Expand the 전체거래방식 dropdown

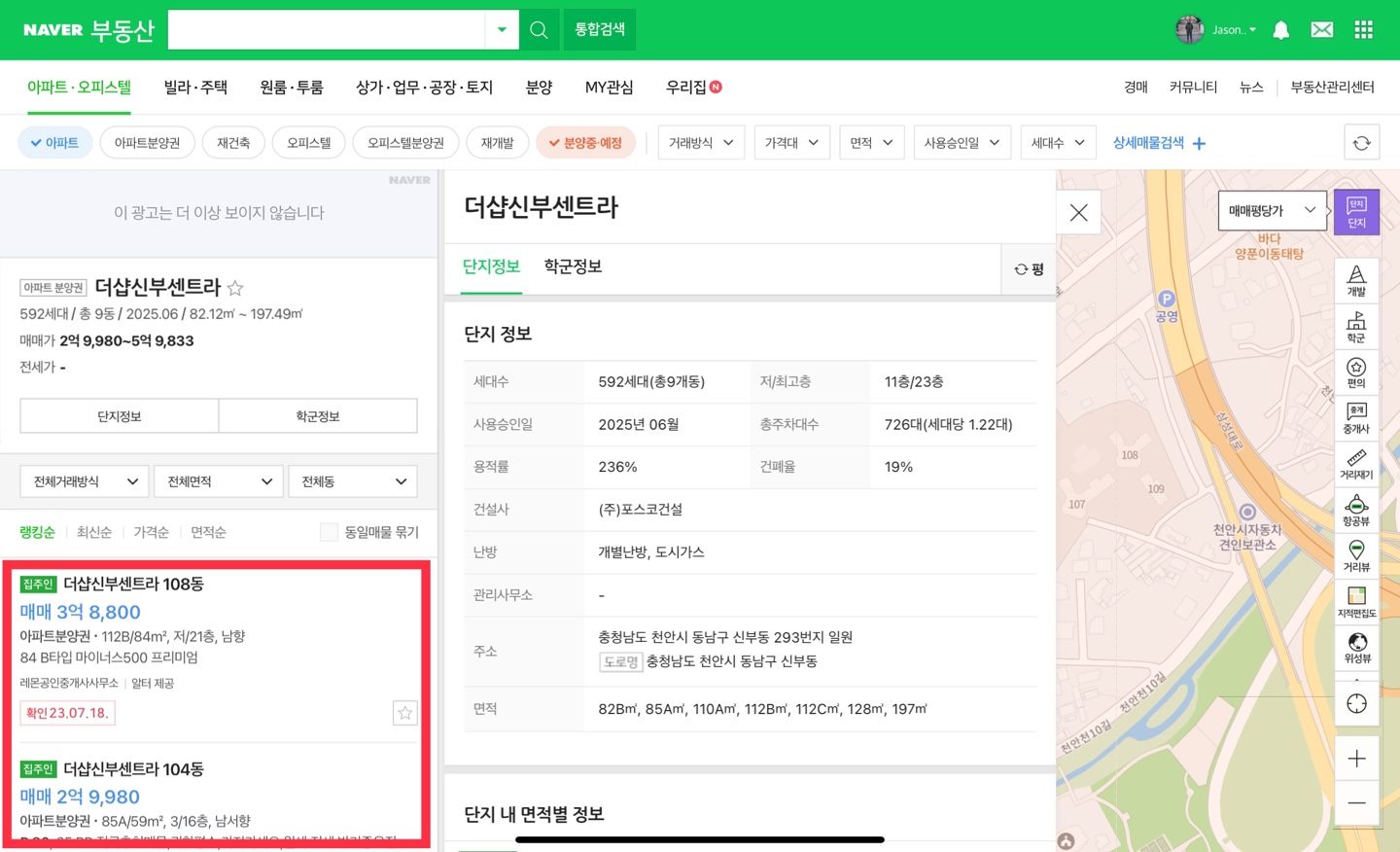pyautogui.click(x=85, y=481)
